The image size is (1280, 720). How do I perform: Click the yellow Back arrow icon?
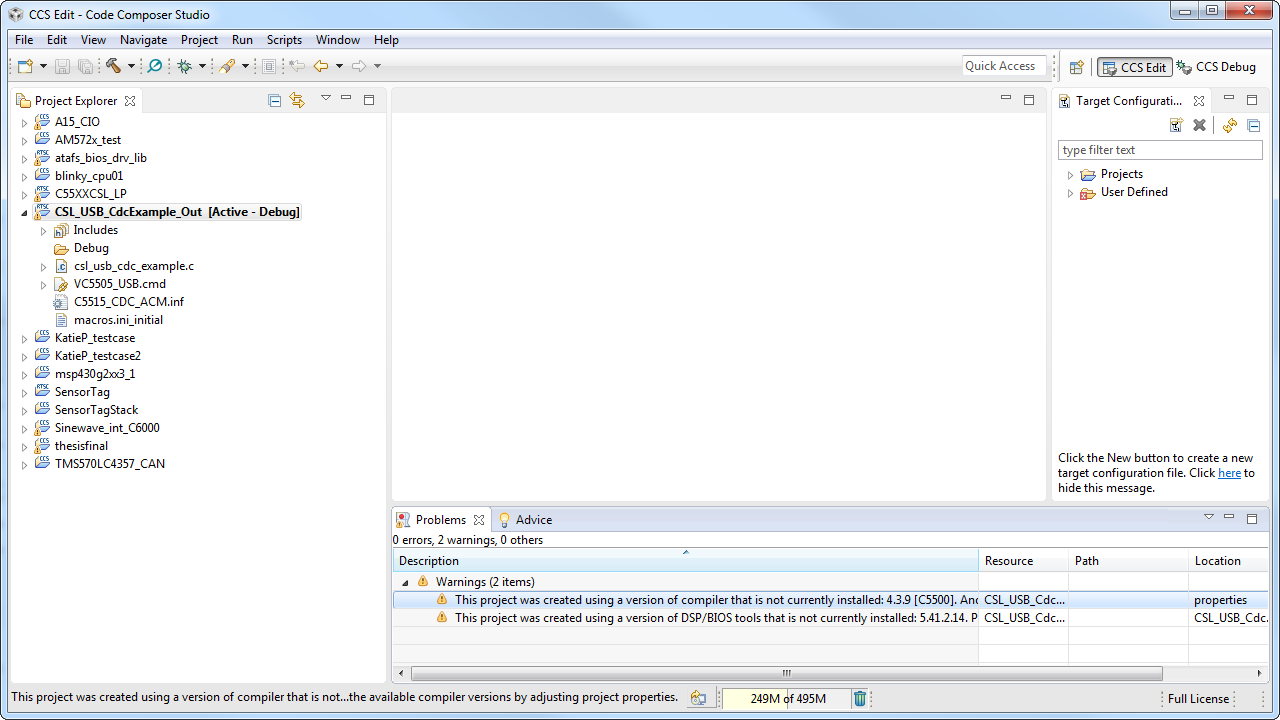(x=321, y=66)
